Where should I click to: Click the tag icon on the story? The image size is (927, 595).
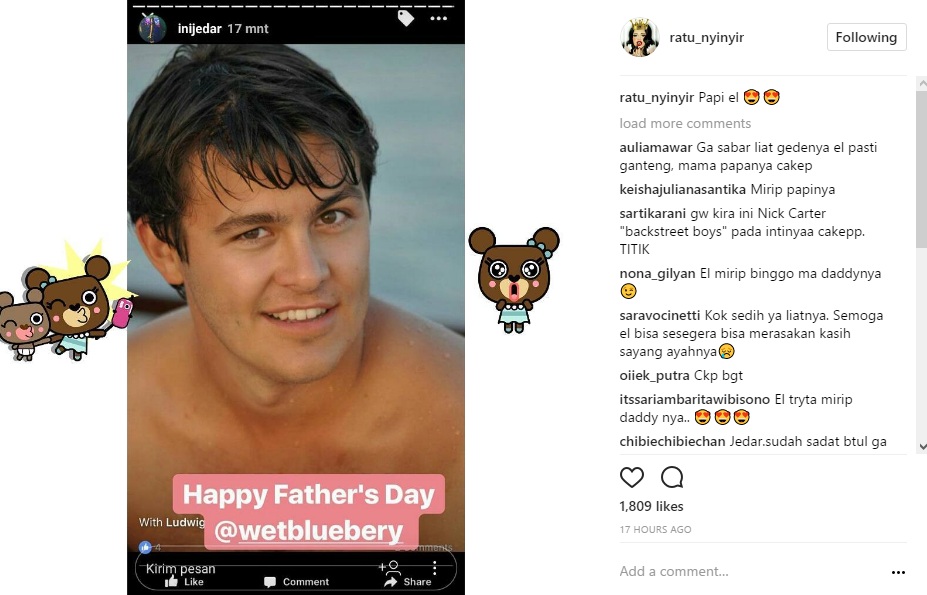[406, 18]
